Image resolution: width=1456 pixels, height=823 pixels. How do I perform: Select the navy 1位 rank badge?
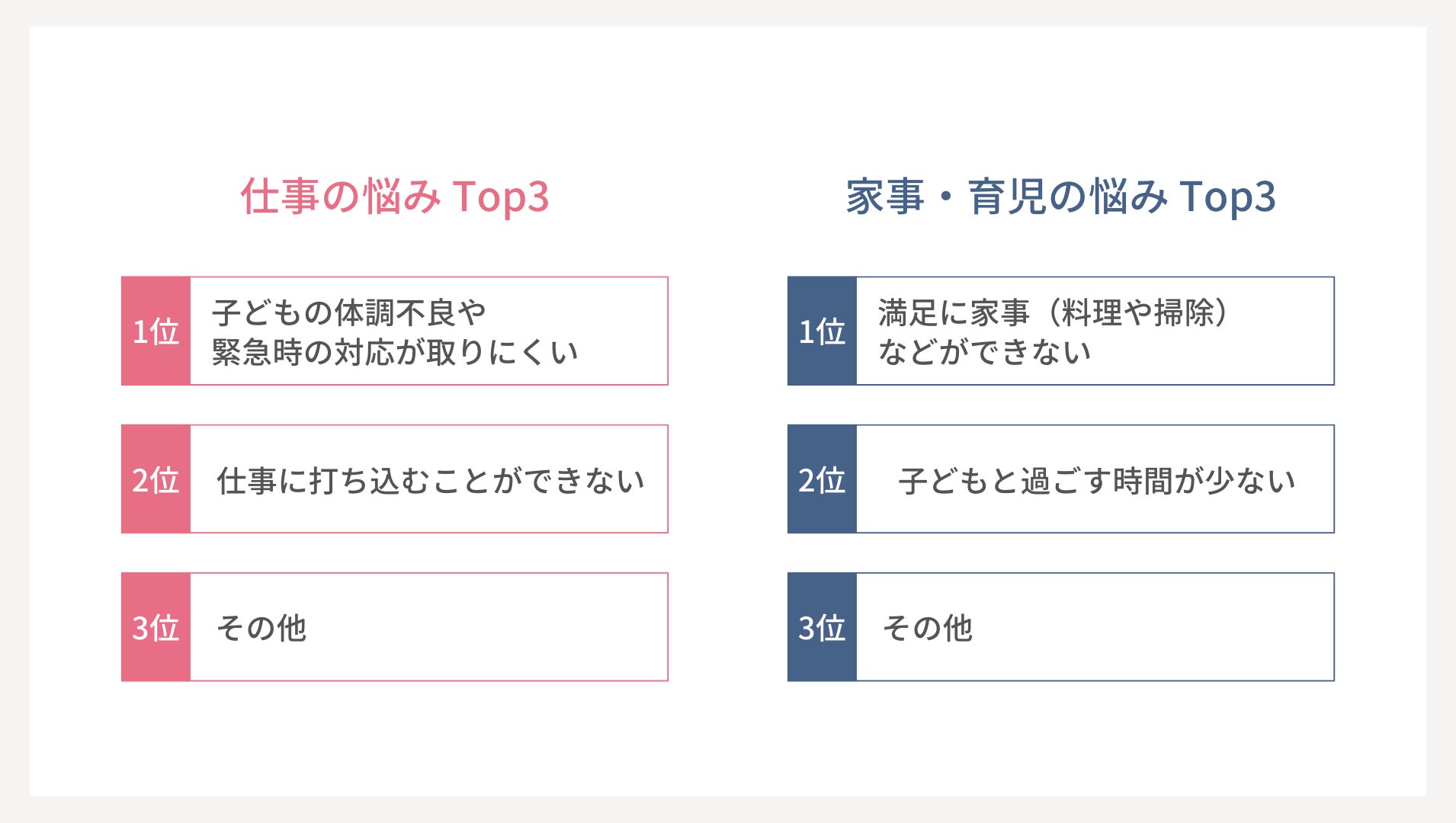pyautogui.click(x=822, y=331)
